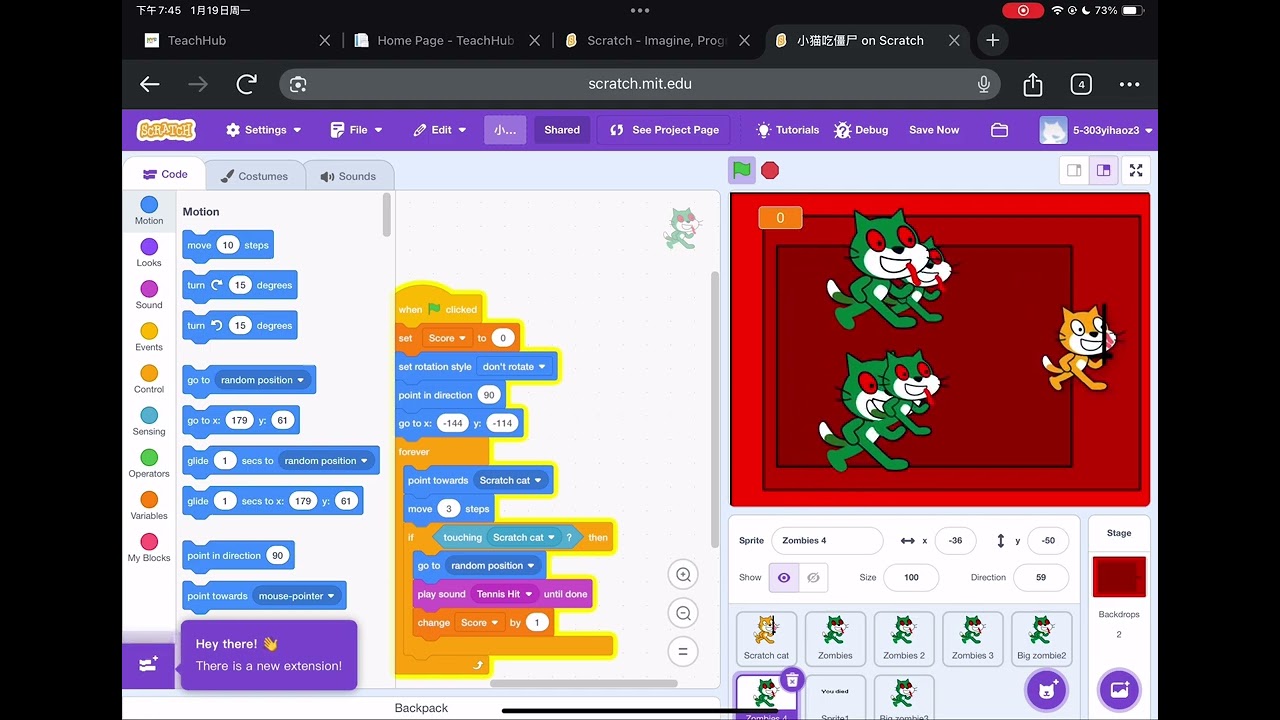
Task: Switch to large stage layout
Action: 1104,170
